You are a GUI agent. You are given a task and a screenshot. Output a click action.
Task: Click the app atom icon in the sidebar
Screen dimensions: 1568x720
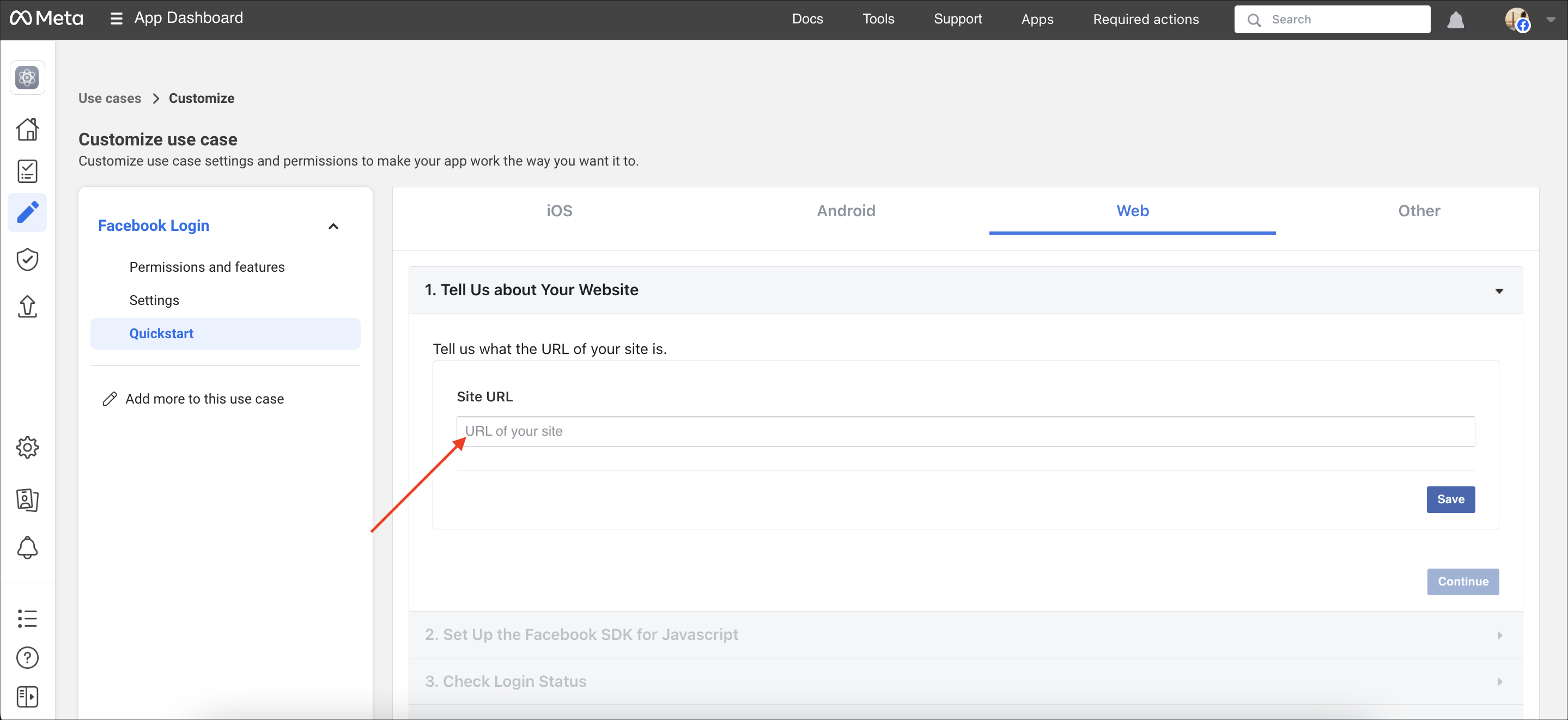[x=27, y=77]
